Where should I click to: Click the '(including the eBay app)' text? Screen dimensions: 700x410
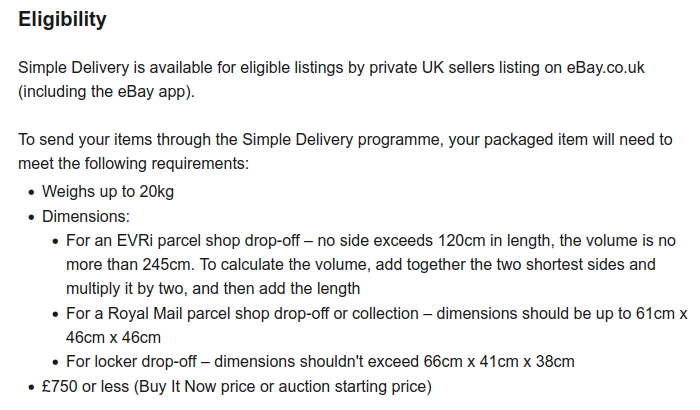(106, 92)
